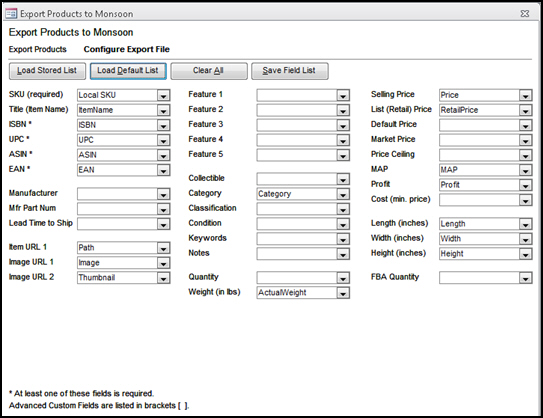Click the Save Field List button
The width and height of the screenshot is (543, 418).
290,71
